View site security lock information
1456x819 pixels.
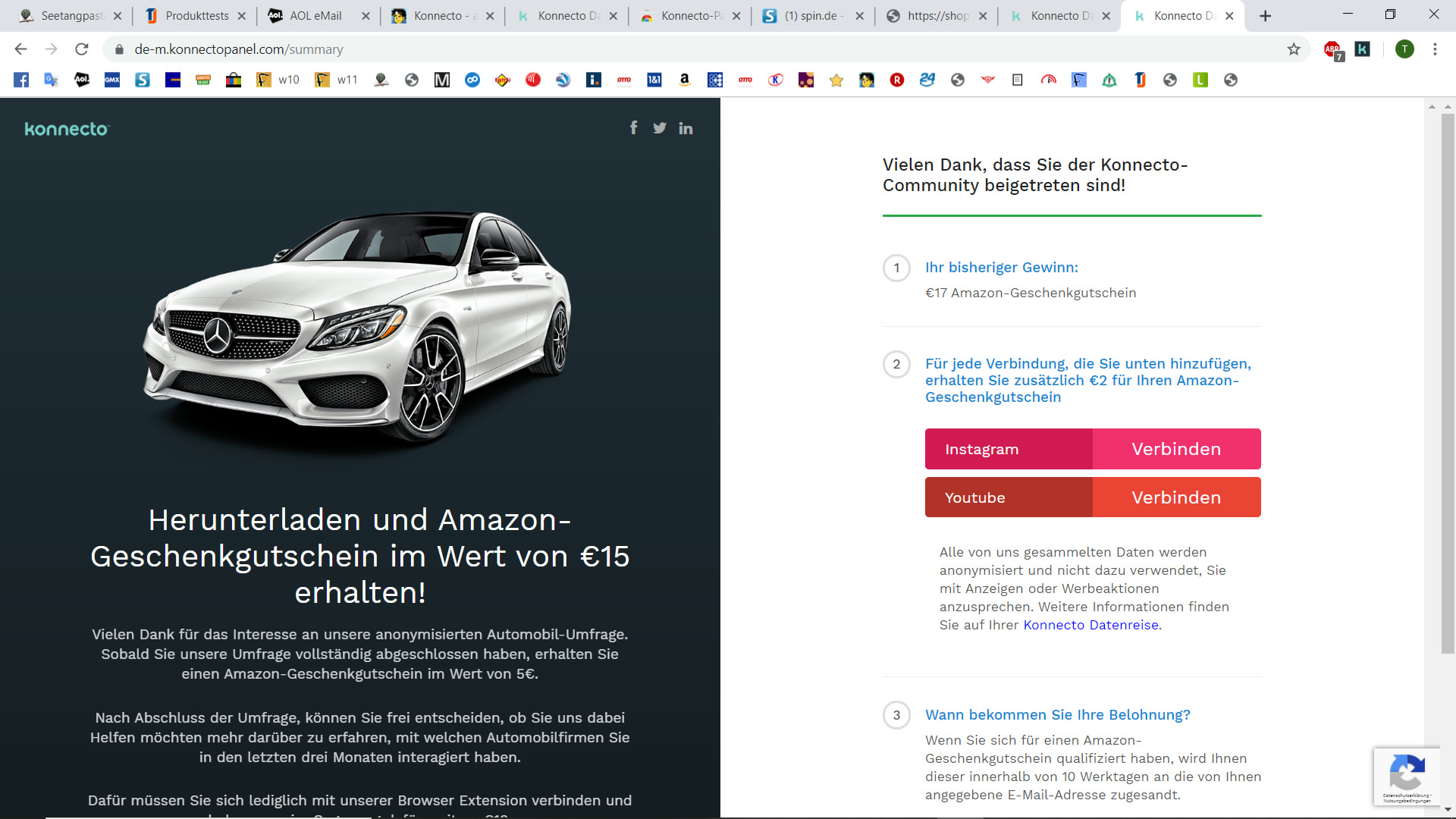click(119, 49)
